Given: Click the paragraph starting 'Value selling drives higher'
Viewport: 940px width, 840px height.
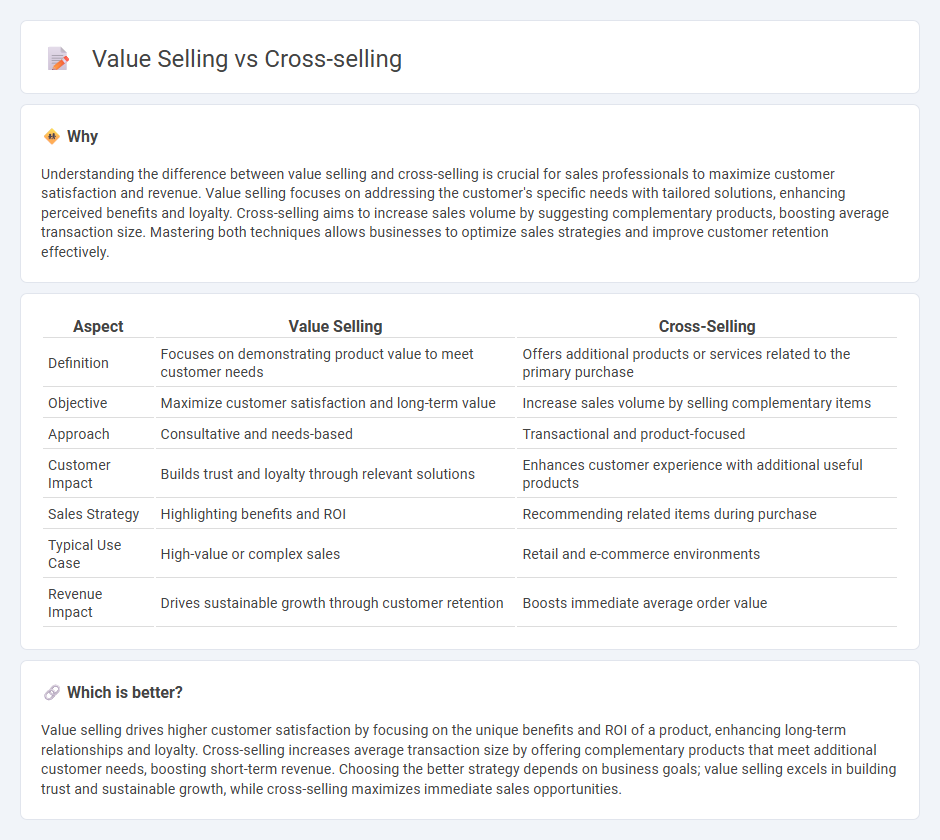Looking at the screenshot, I should click(468, 759).
